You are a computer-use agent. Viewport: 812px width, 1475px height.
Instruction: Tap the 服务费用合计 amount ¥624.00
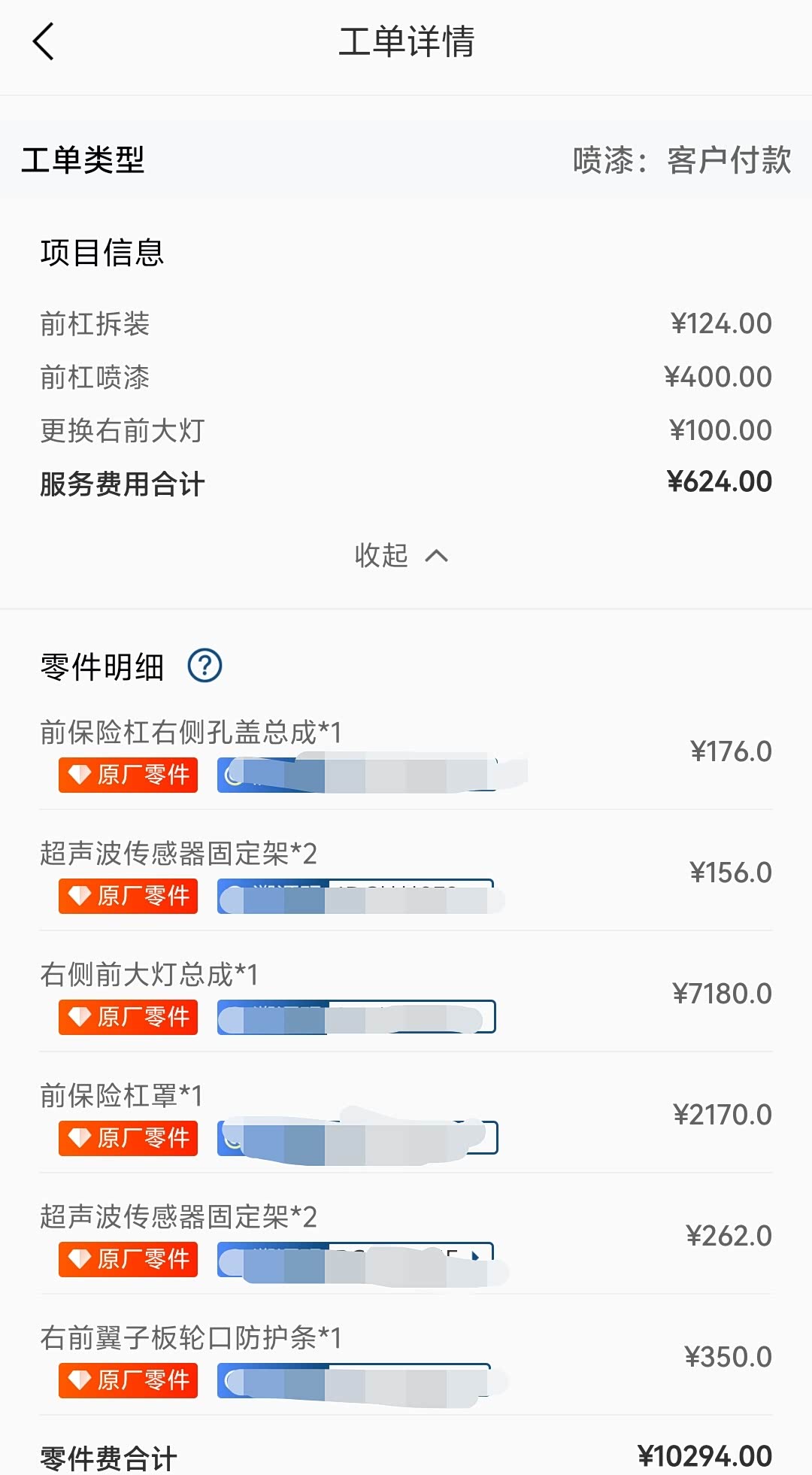point(719,482)
